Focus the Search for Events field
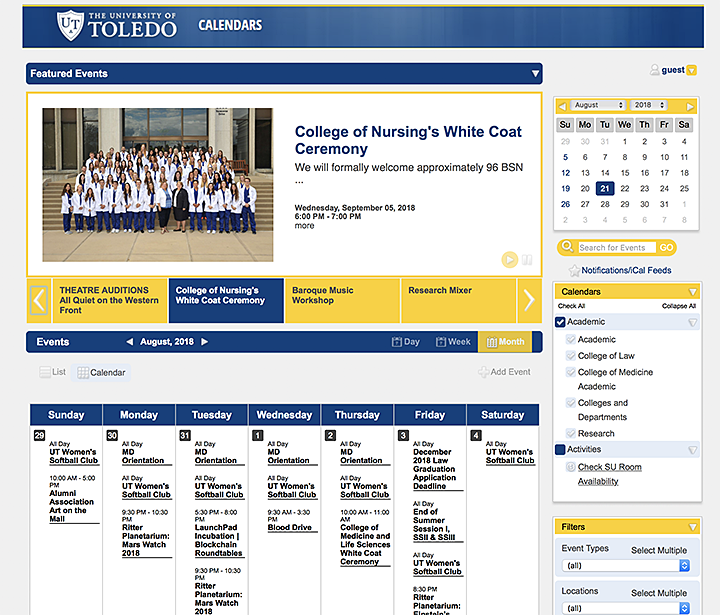 point(616,248)
